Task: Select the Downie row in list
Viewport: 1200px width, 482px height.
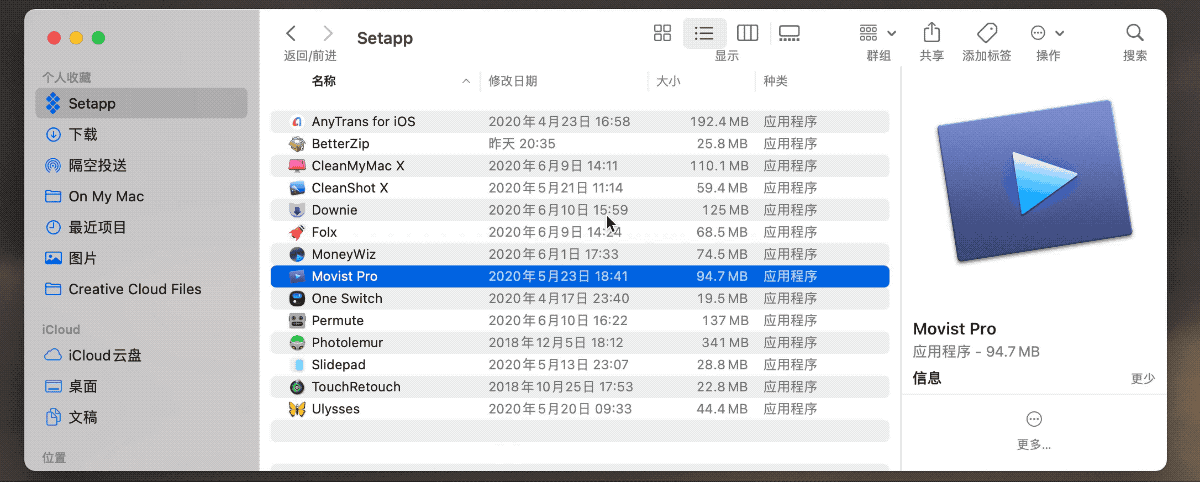Action: pos(580,210)
